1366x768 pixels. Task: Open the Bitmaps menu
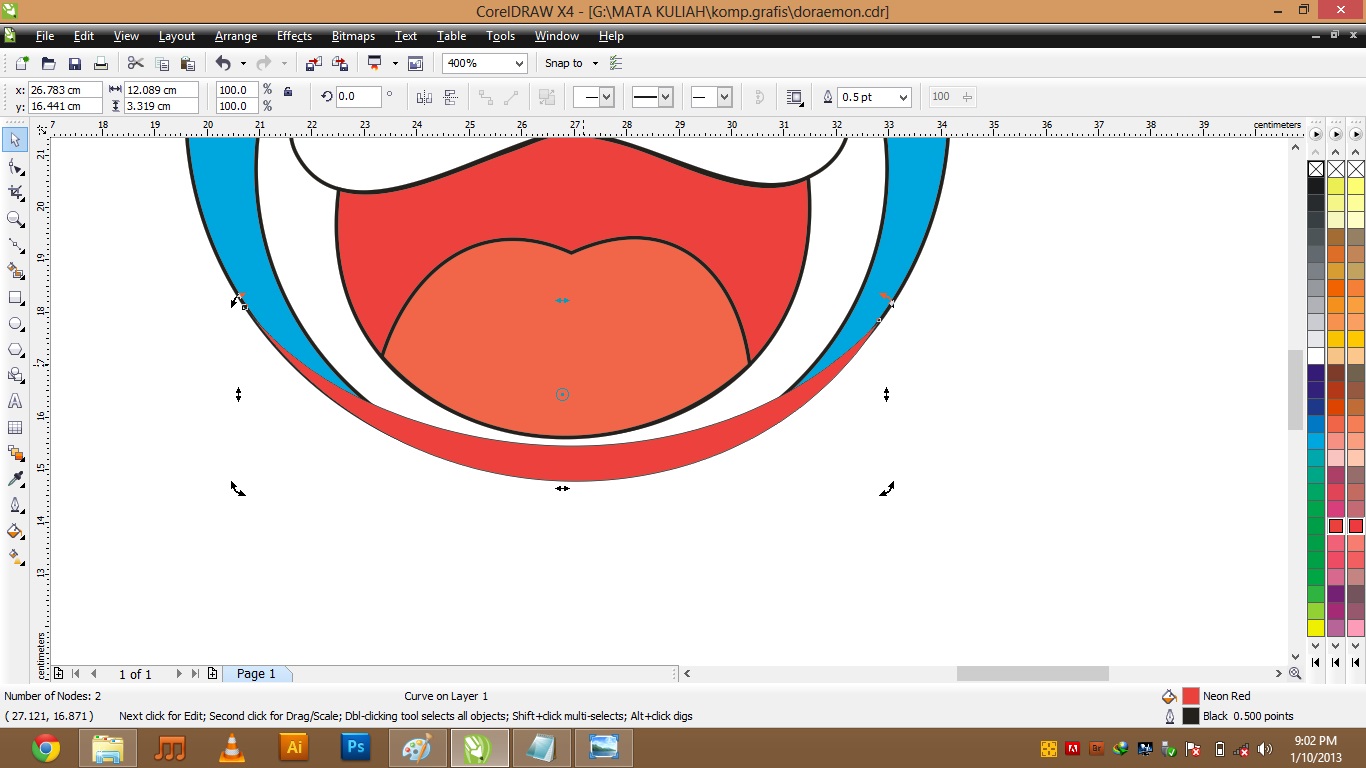point(353,36)
